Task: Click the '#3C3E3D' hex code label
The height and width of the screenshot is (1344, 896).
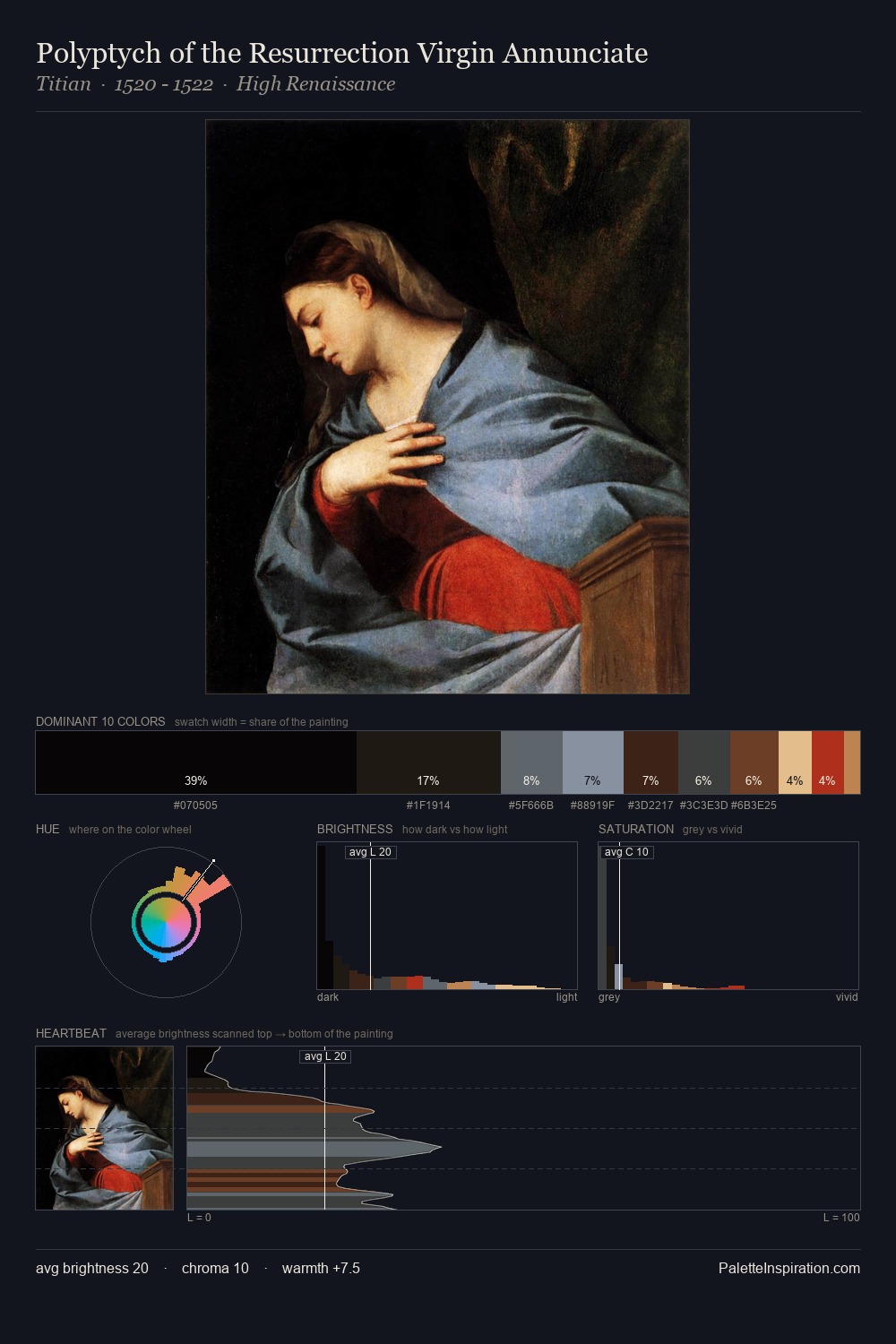Action: [703, 806]
